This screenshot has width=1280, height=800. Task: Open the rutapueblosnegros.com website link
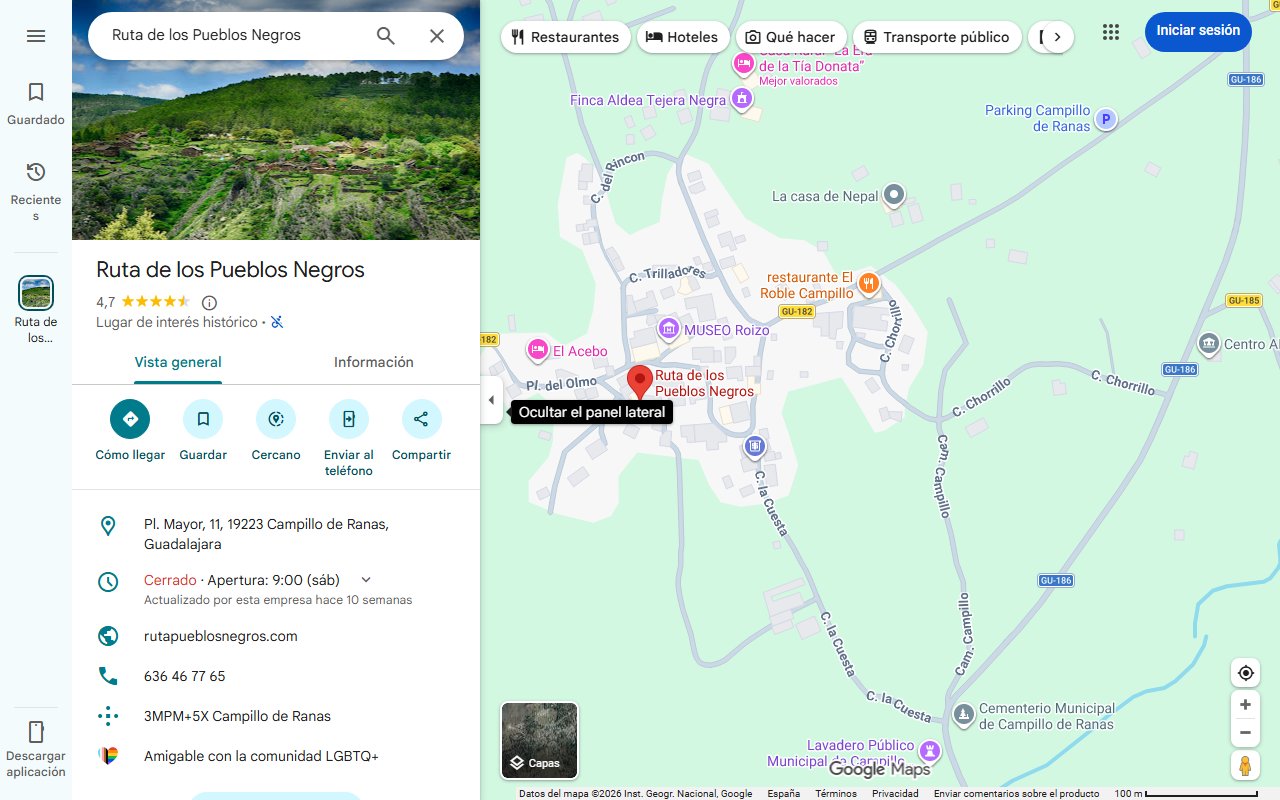(x=222, y=636)
